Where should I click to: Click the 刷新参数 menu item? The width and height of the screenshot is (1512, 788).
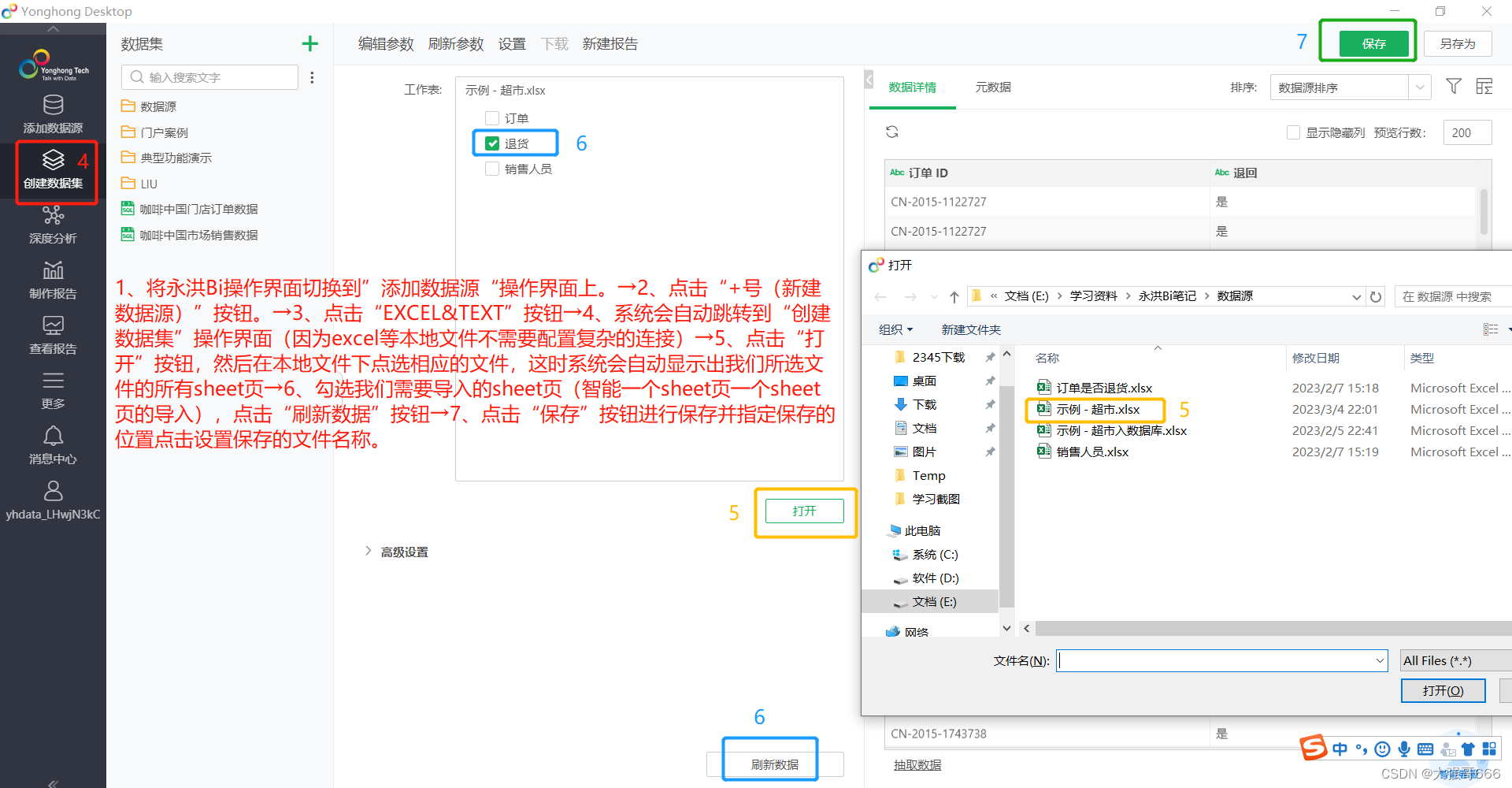(x=456, y=44)
